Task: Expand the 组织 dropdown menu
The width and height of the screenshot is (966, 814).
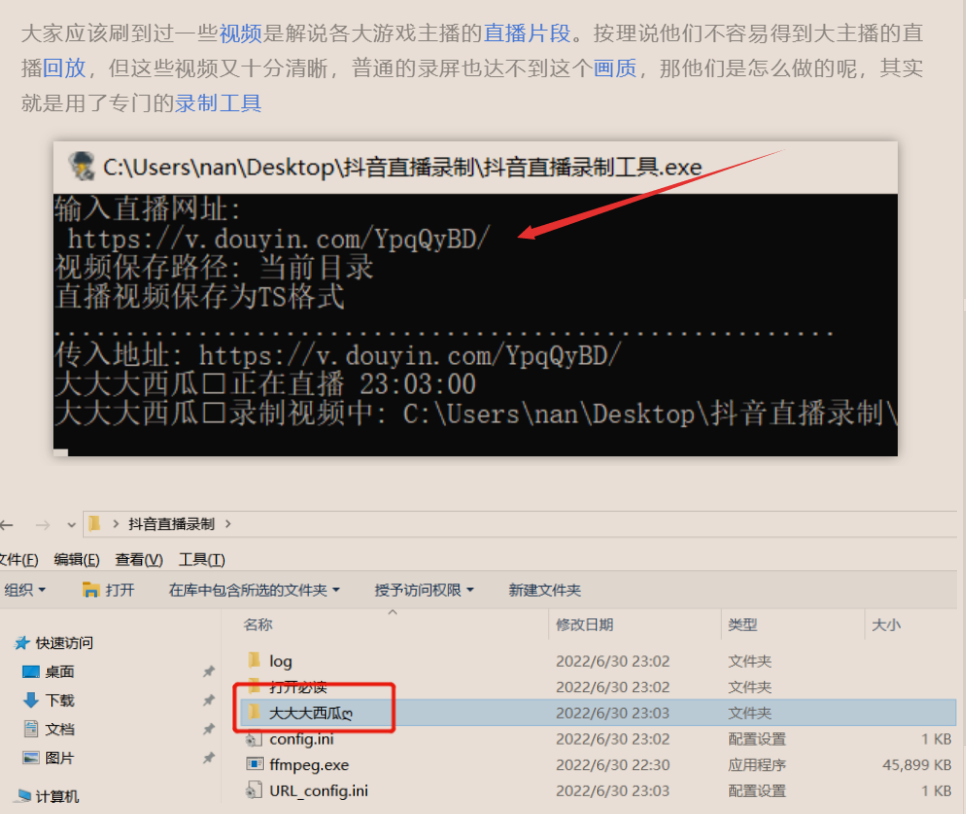Action: tap(25, 590)
